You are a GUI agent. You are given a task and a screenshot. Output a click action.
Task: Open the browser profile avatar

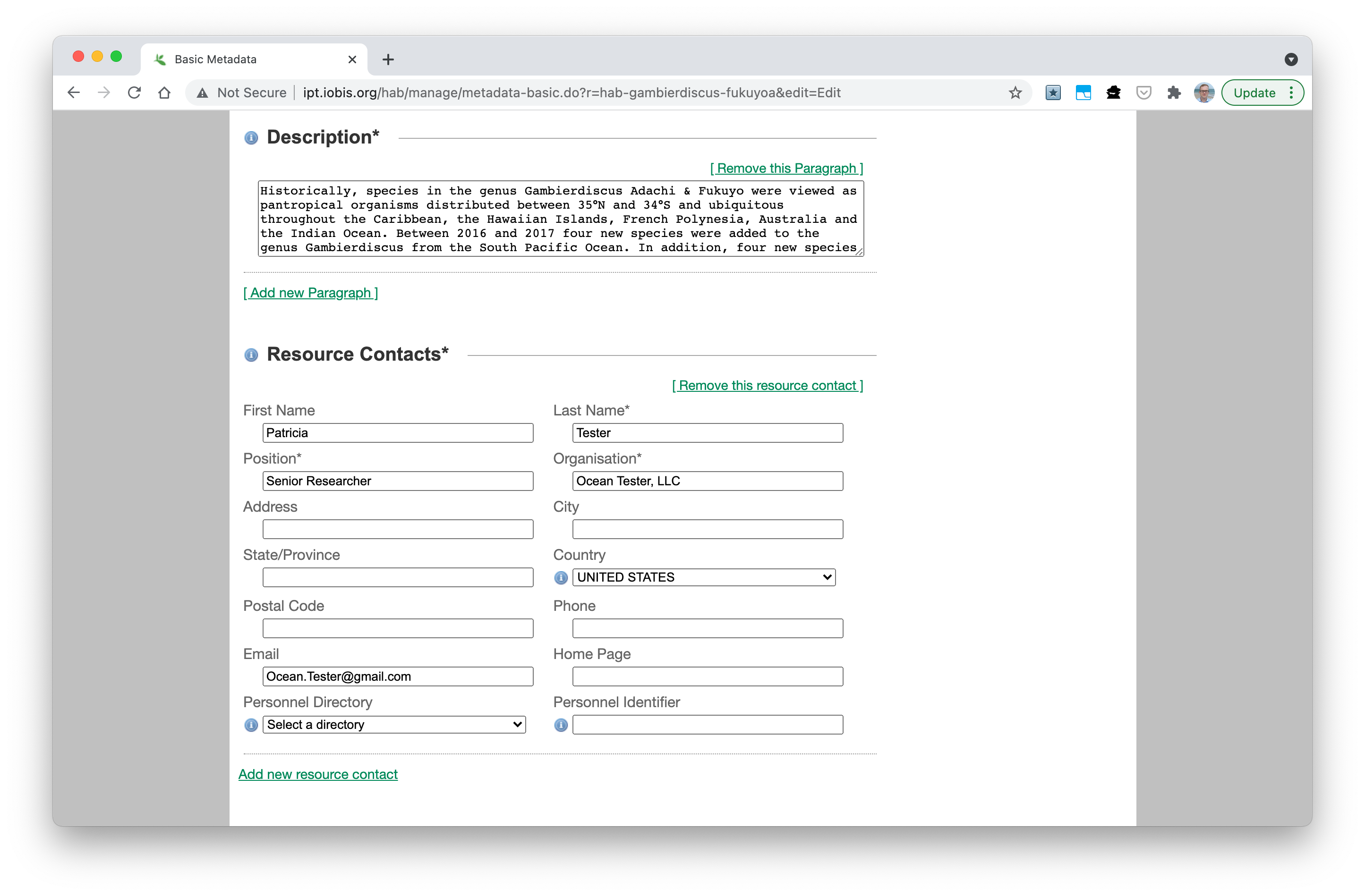[x=1204, y=93]
